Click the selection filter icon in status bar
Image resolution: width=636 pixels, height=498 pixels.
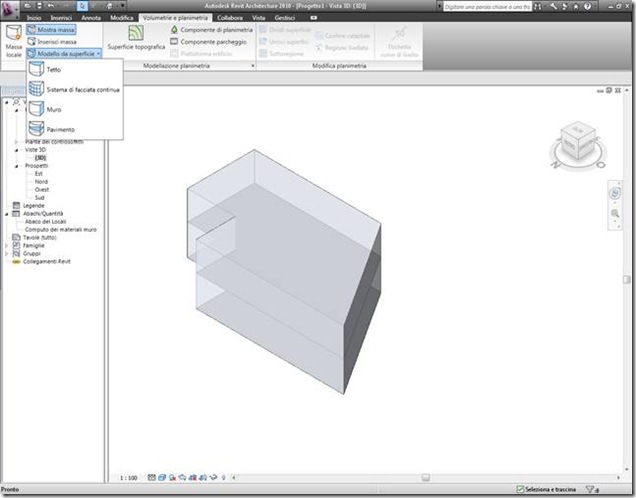[x=592, y=489]
